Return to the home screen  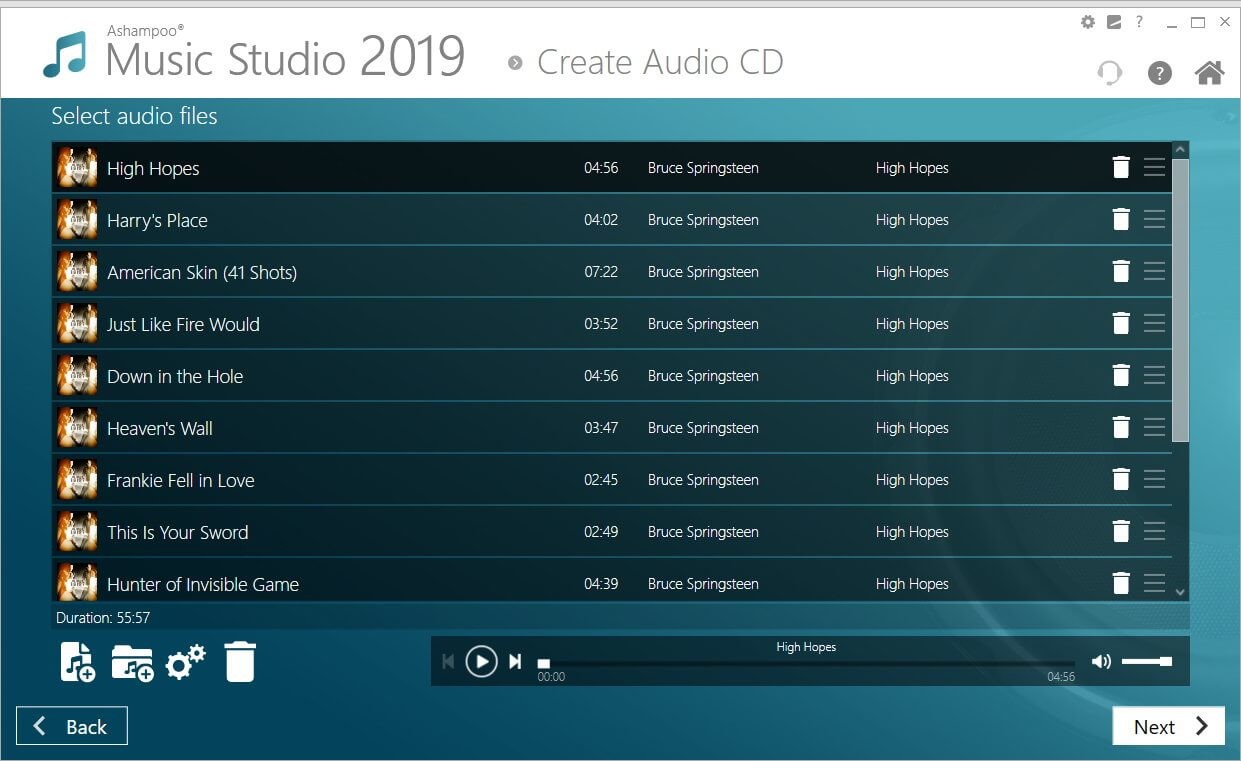1209,72
